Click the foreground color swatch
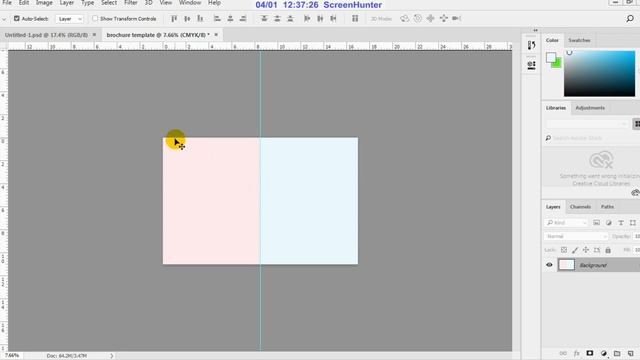The image size is (640, 360). coord(551,57)
